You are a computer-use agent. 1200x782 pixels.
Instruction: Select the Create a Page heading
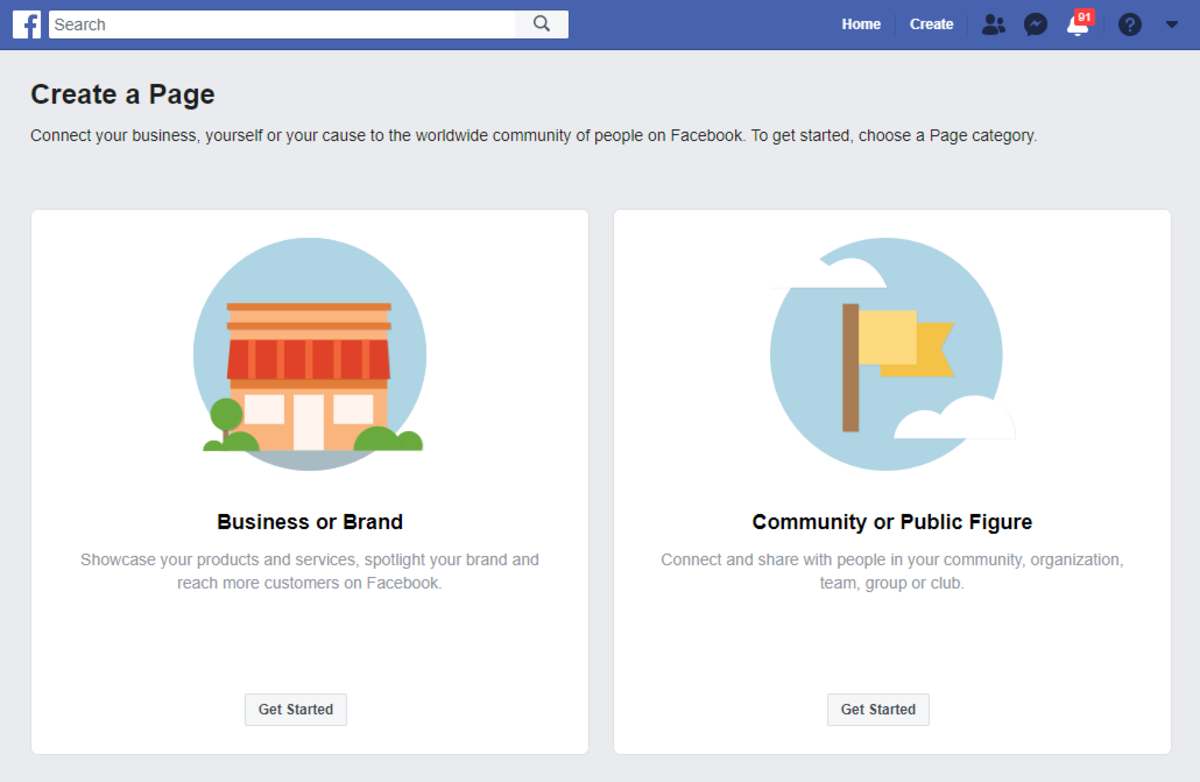[122, 93]
